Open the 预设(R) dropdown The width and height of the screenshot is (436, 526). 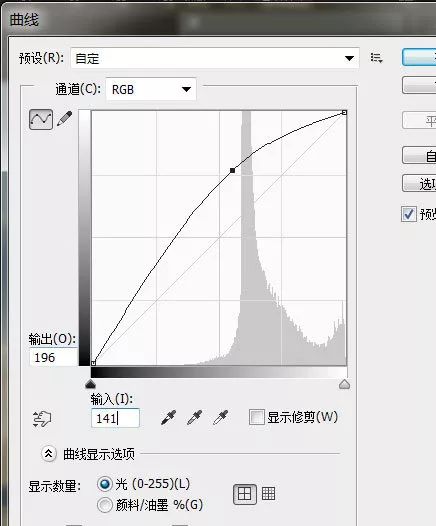point(215,58)
